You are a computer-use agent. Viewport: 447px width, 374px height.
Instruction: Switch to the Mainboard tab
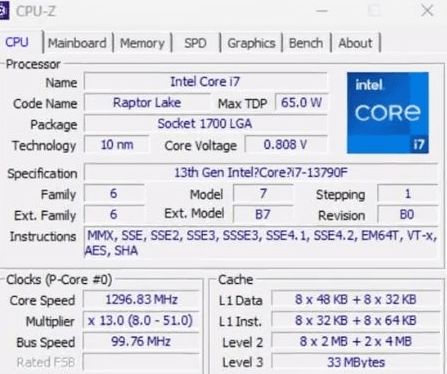[x=77, y=43]
